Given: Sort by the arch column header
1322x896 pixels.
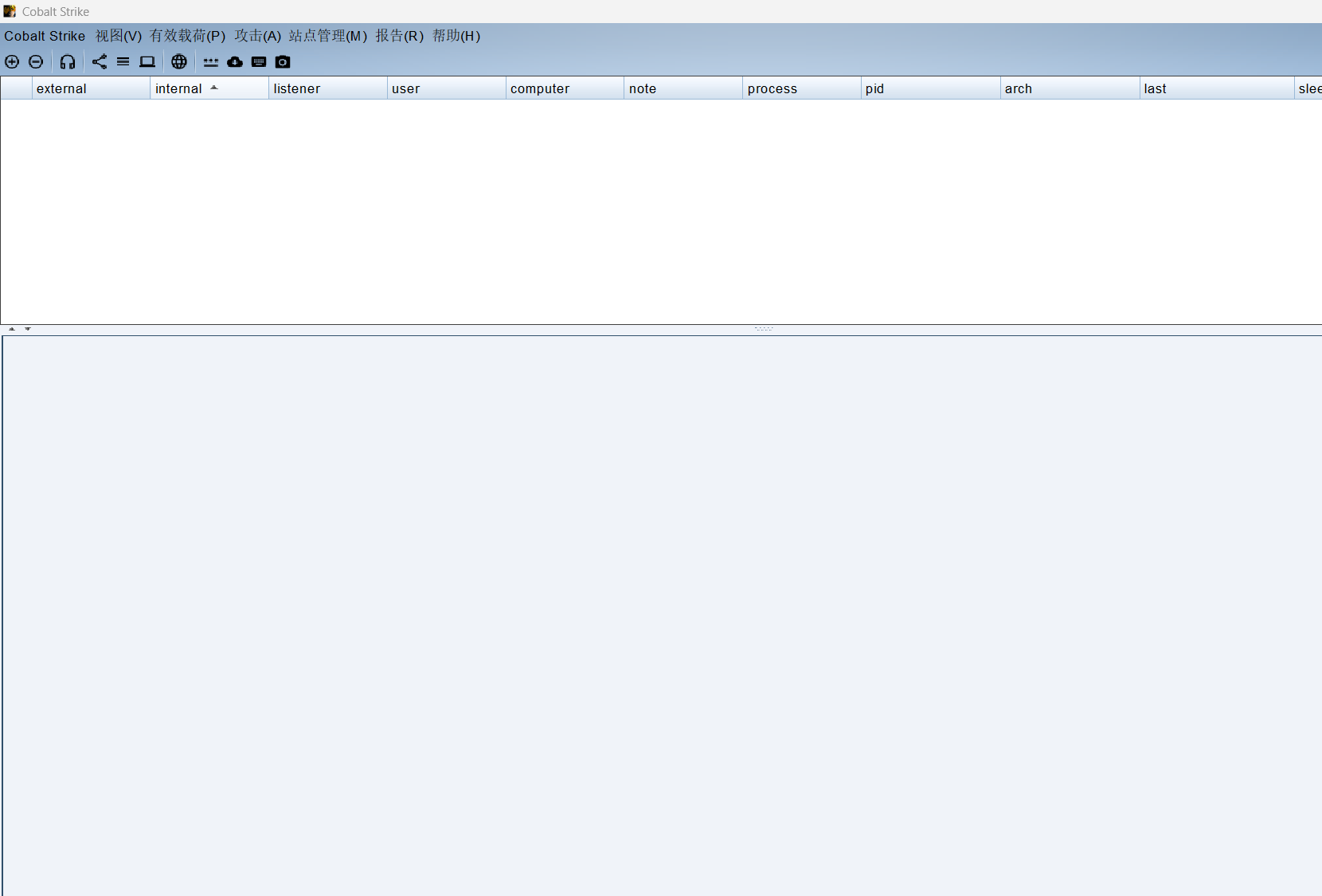Looking at the screenshot, I should click(1070, 88).
